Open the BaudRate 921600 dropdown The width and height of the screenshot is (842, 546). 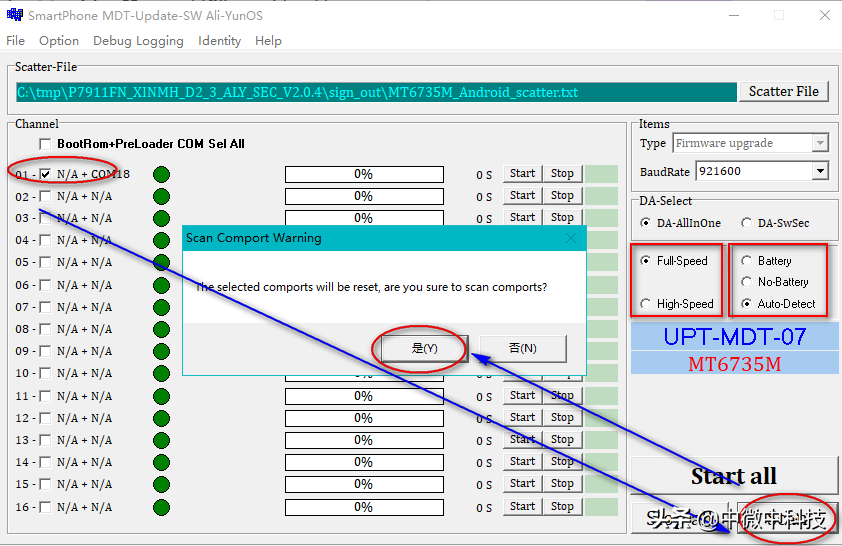point(819,171)
